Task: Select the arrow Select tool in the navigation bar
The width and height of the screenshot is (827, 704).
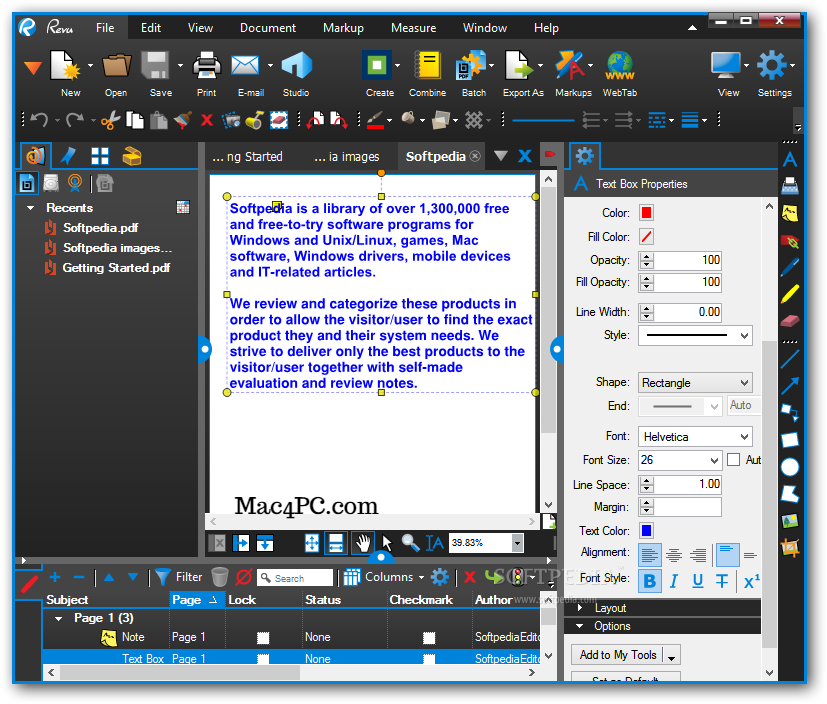Action: pos(387,543)
